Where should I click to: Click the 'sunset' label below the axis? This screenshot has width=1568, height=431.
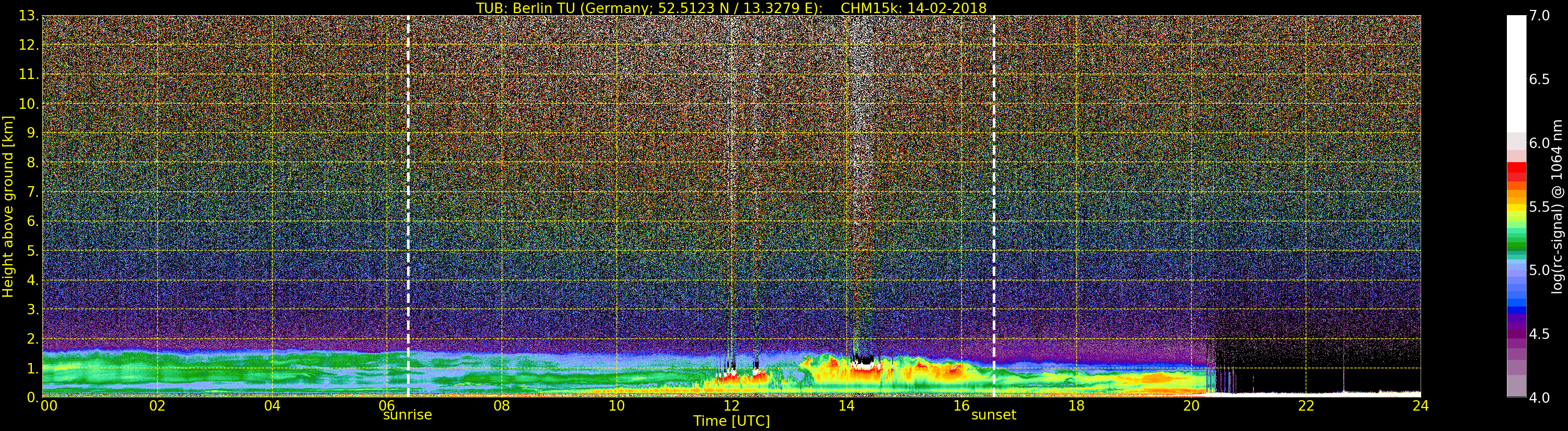[x=993, y=415]
